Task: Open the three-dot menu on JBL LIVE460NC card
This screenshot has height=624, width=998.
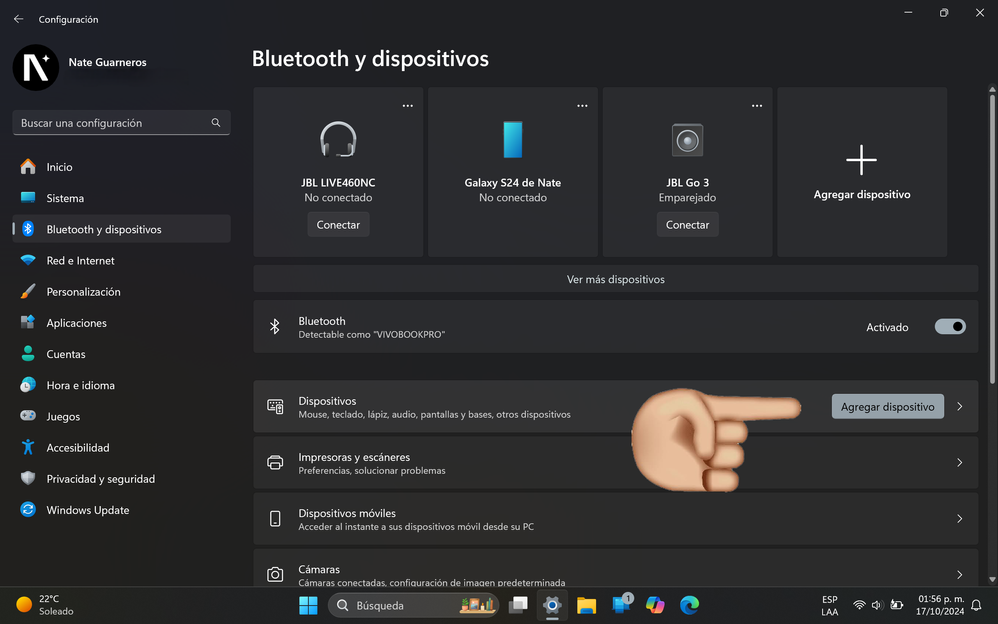Action: (x=407, y=106)
